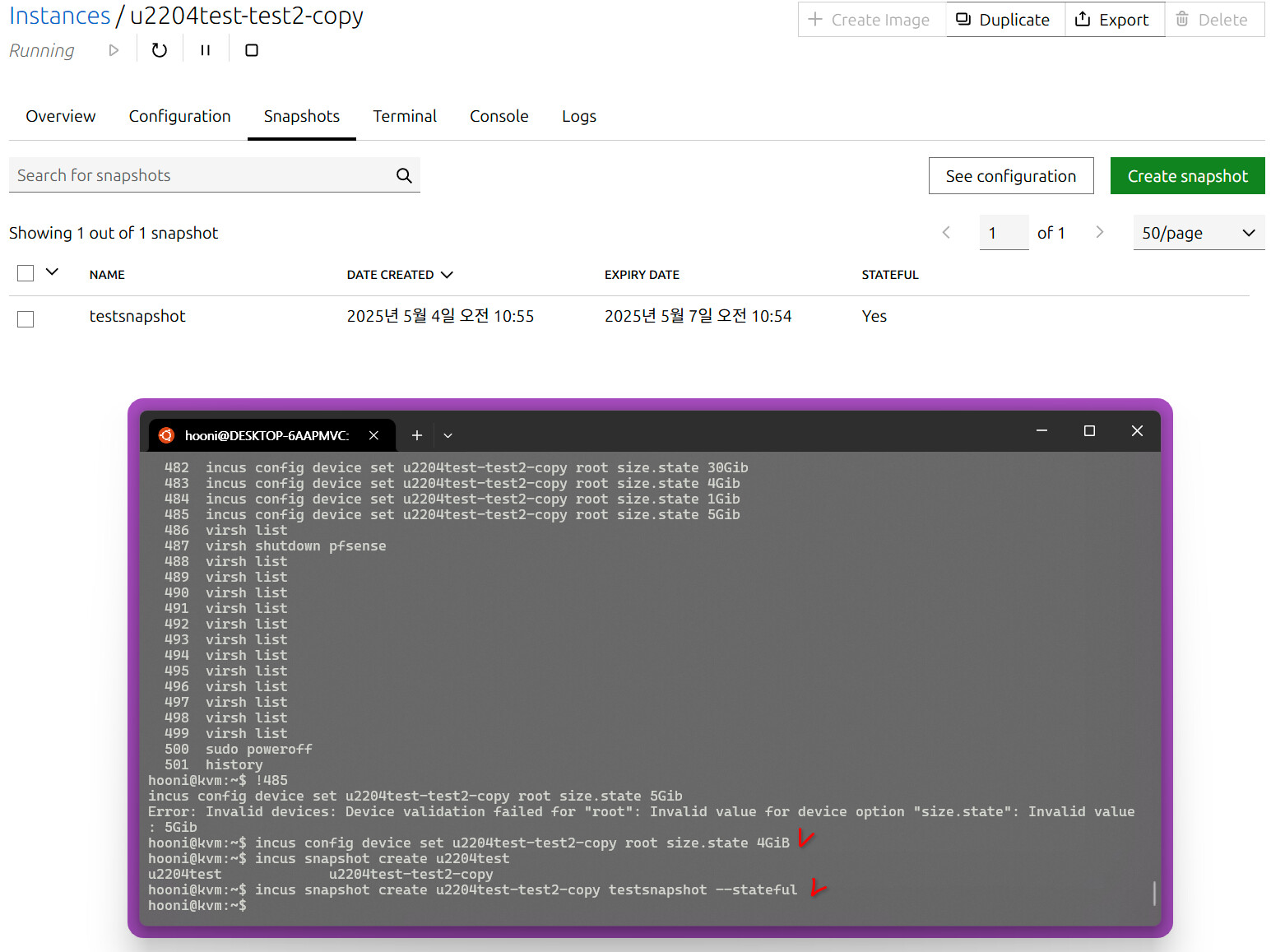Click the terminal window scrollbar thumb
1271x952 pixels.
tap(1154, 893)
